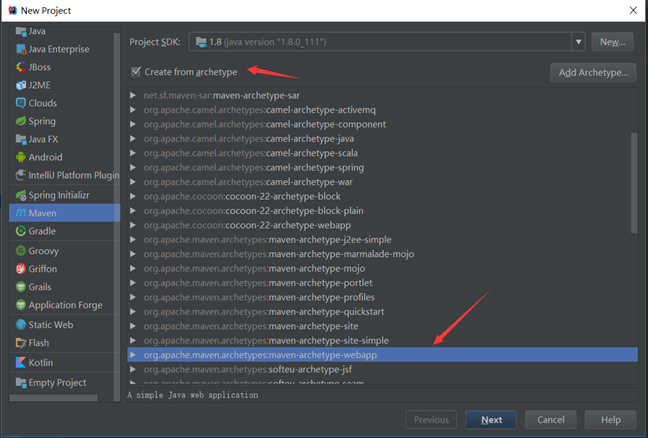The height and width of the screenshot is (438, 648).
Task: Click the Spring Initializr icon
Action: tap(21, 195)
